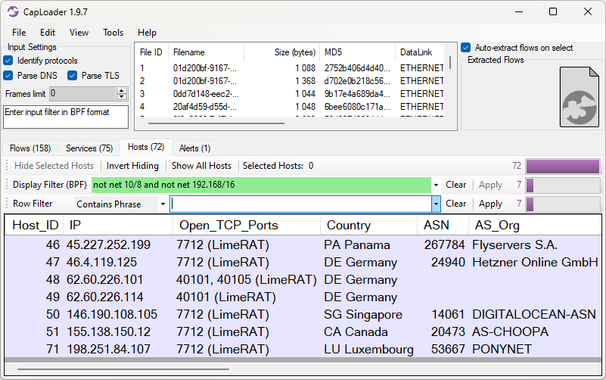
Task: Click the green Display Filter BPF field
Action: 261,185
